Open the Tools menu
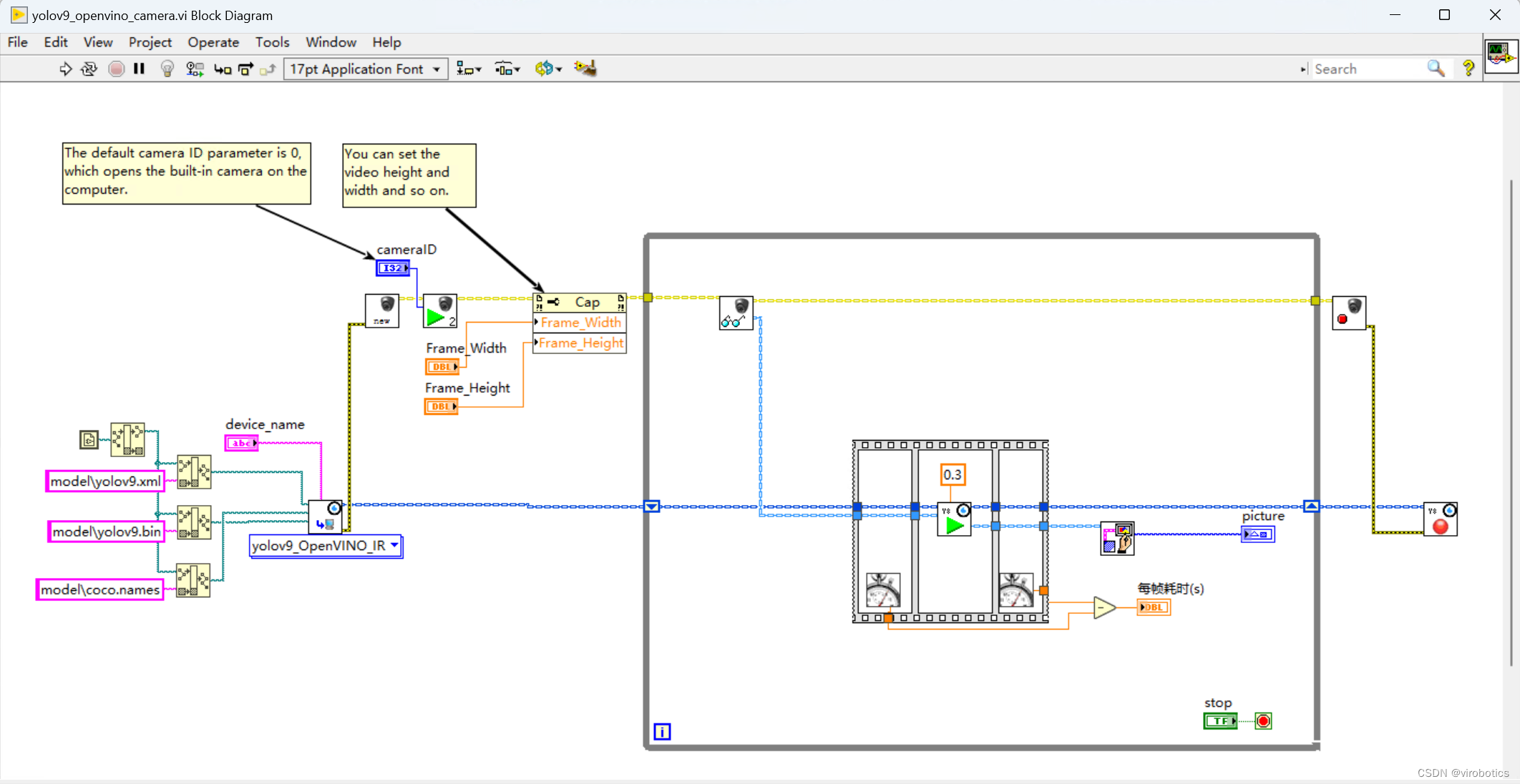This screenshot has height=784, width=1520. 273,42
